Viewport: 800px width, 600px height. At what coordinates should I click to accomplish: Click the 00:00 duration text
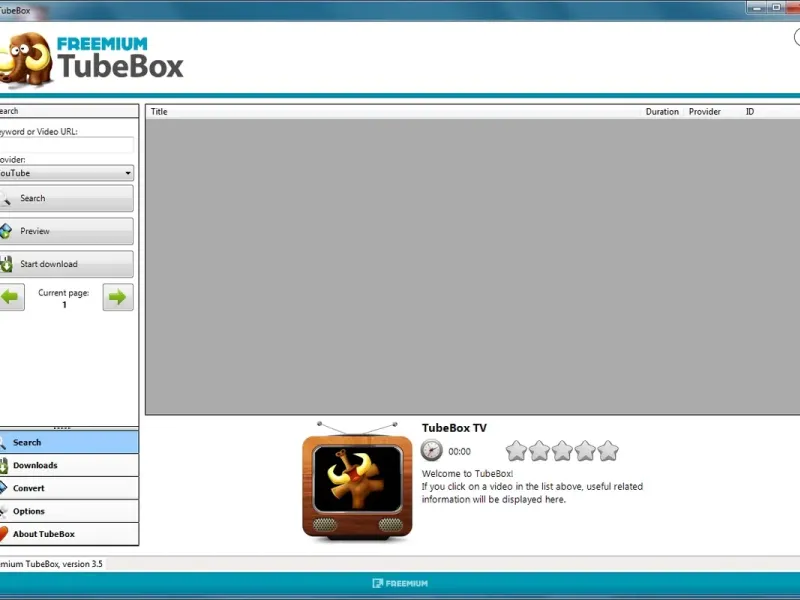(x=459, y=452)
